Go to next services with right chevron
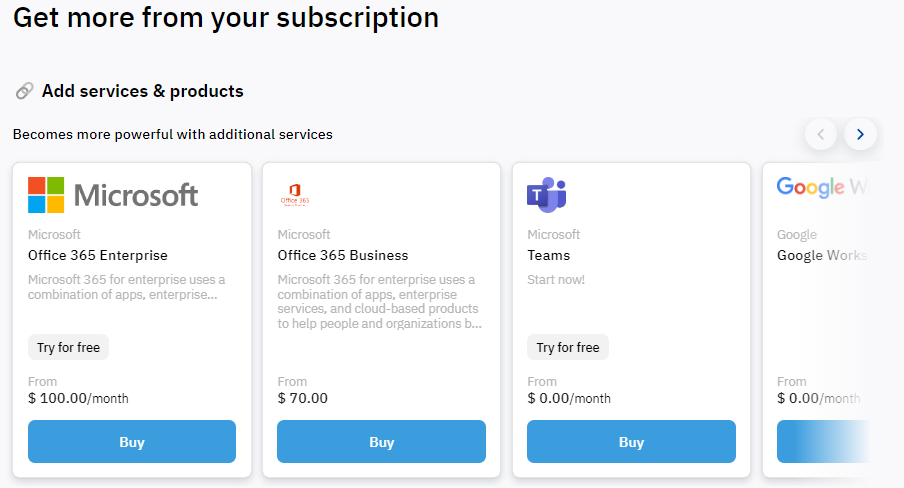Screen dimensions: 904x488 pyautogui.click(x=860, y=134)
